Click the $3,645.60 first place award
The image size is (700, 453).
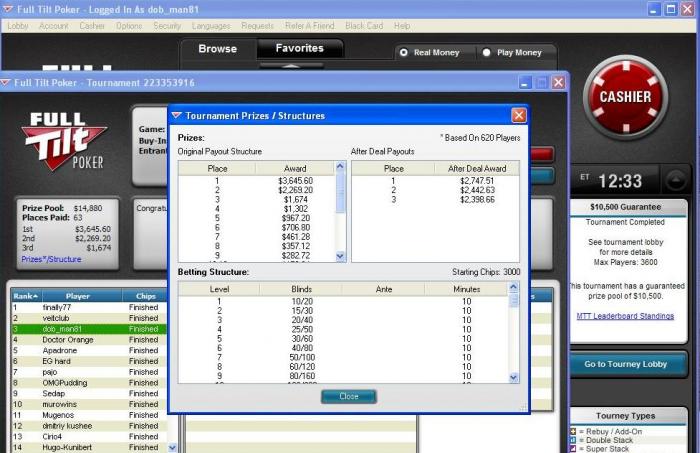click(295, 181)
